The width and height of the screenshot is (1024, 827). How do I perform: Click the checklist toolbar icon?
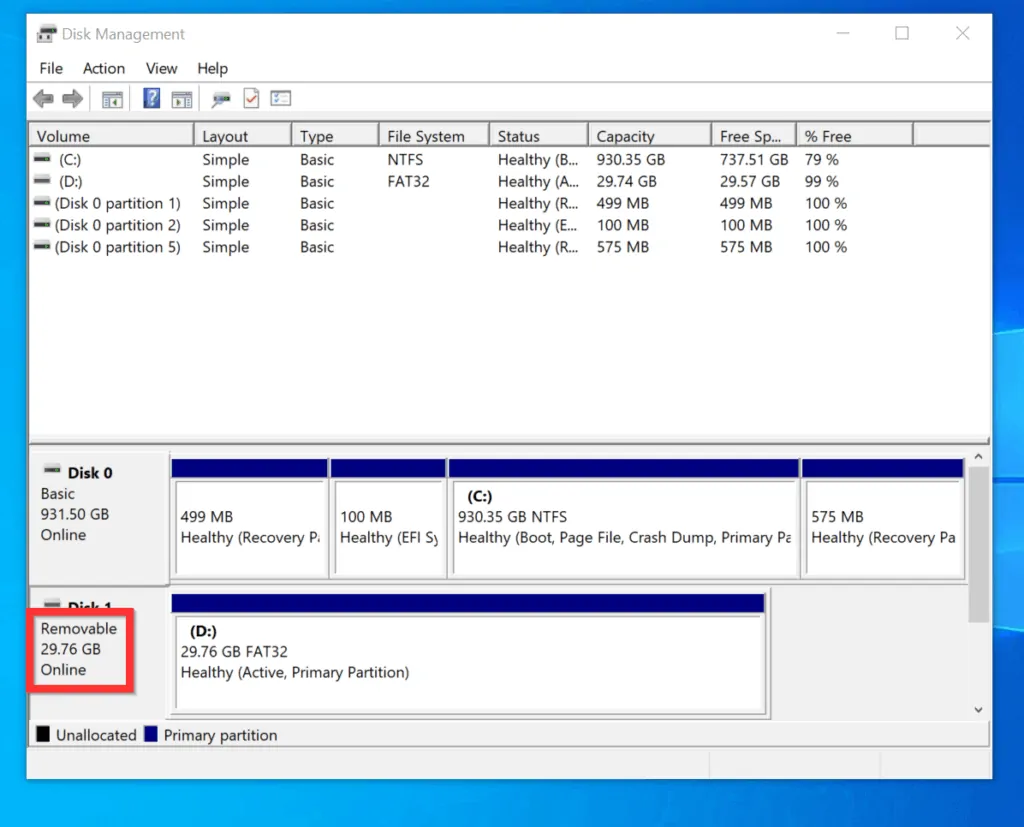pos(281,98)
